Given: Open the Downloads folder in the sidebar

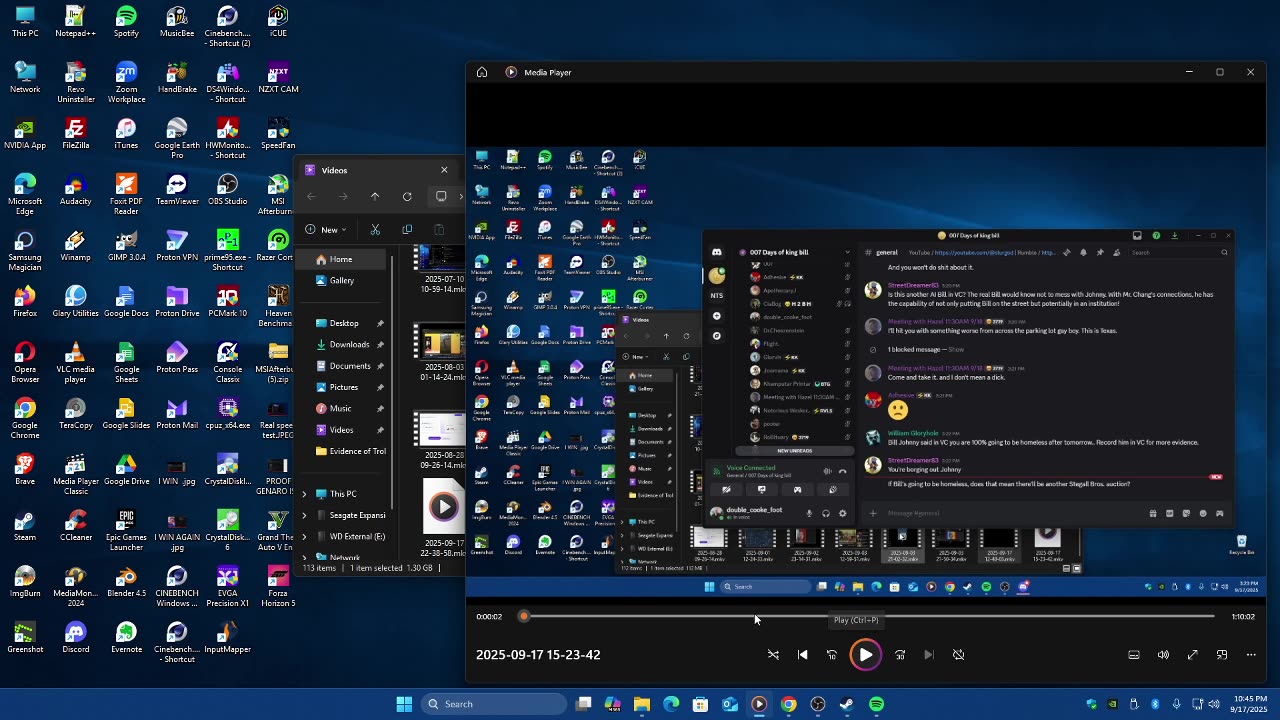Looking at the screenshot, I should coord(349,344).
